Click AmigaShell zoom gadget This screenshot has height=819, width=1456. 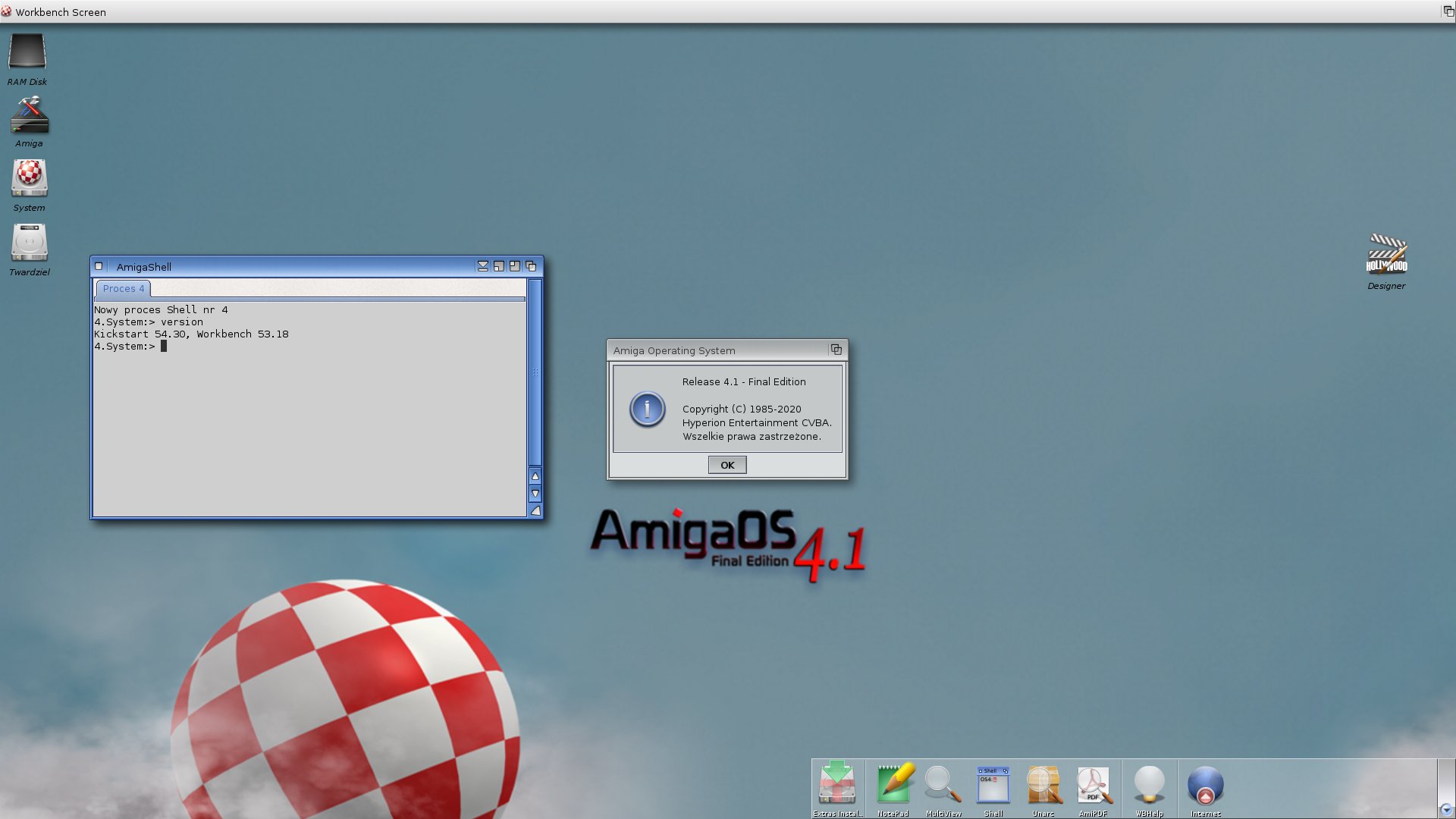499,266
